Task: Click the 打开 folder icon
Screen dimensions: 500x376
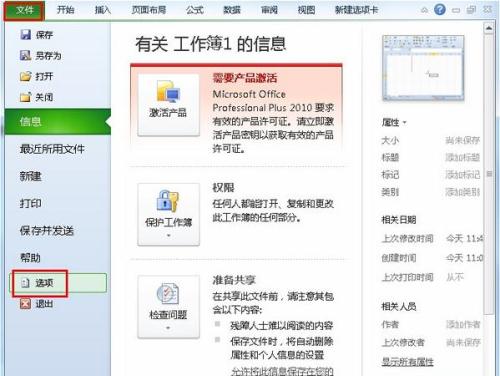Action: point(25,76)
